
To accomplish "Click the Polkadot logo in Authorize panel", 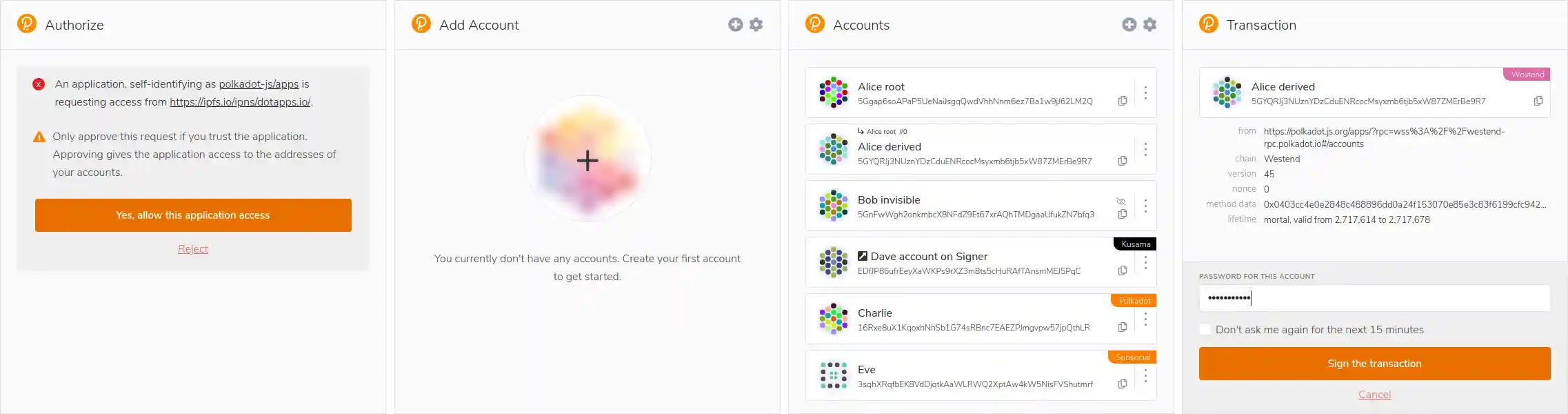I will (x=26, y=24).
